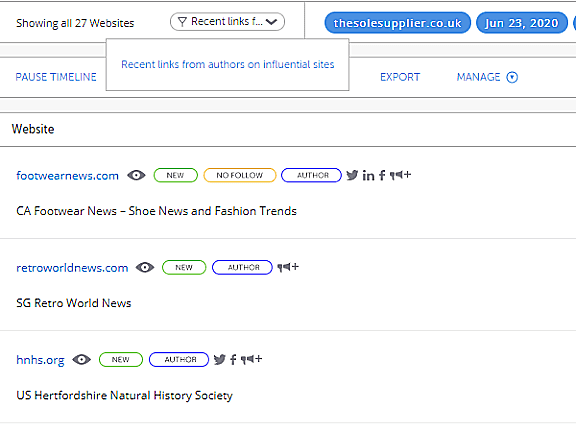This screenshot has height=432, width=576.
Task: Click PAUSE TIMELINE
Action: coord(56,77)
